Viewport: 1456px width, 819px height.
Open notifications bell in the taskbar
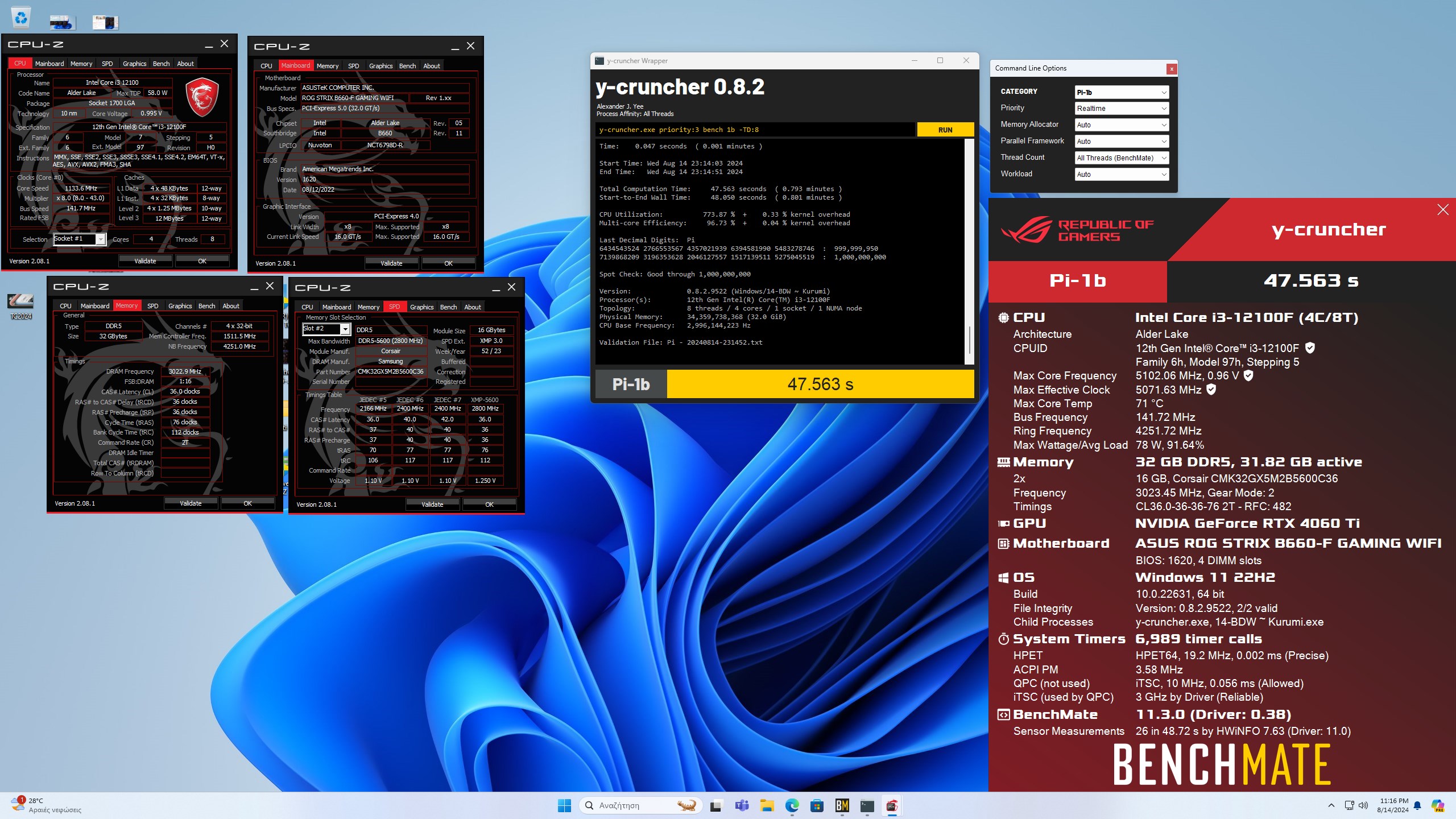1417,805
